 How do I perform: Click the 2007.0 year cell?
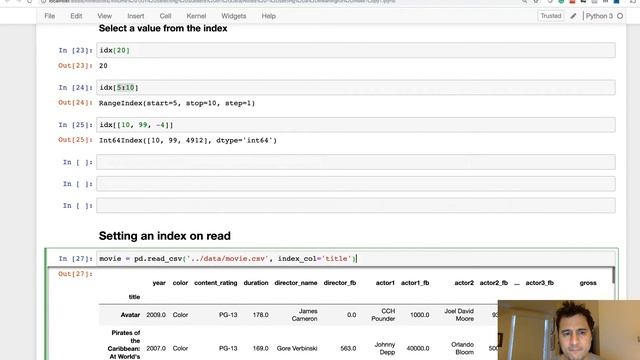(x=156, y=349)
